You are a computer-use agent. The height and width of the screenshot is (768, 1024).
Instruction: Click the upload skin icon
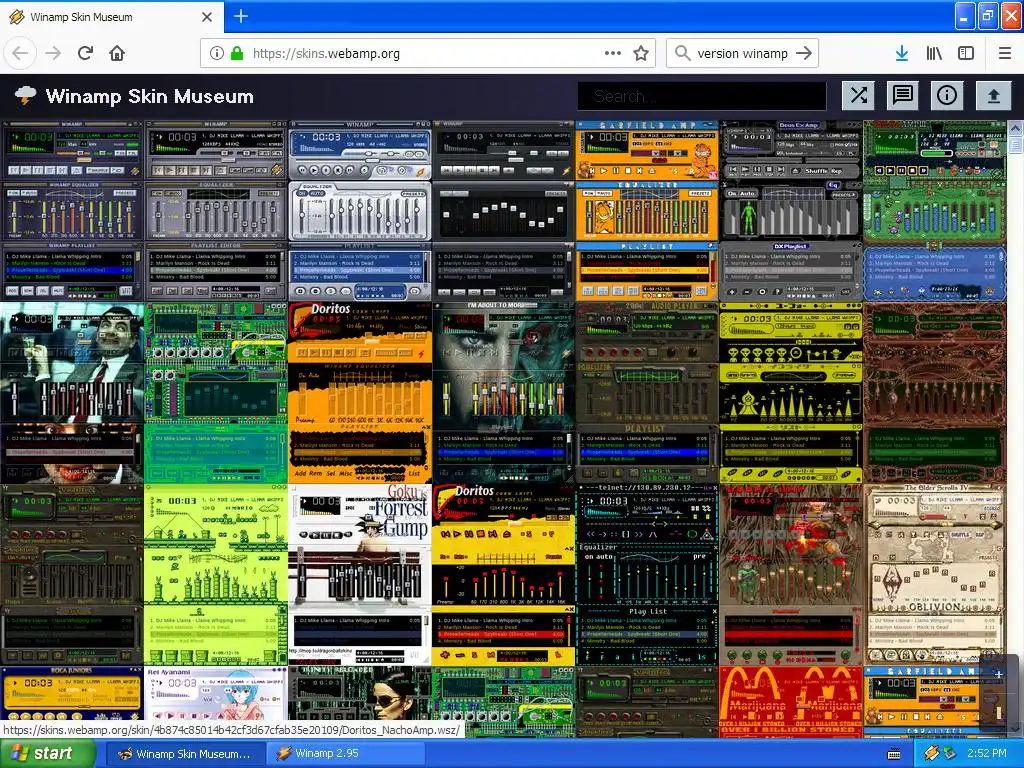(x=993, y=96)
